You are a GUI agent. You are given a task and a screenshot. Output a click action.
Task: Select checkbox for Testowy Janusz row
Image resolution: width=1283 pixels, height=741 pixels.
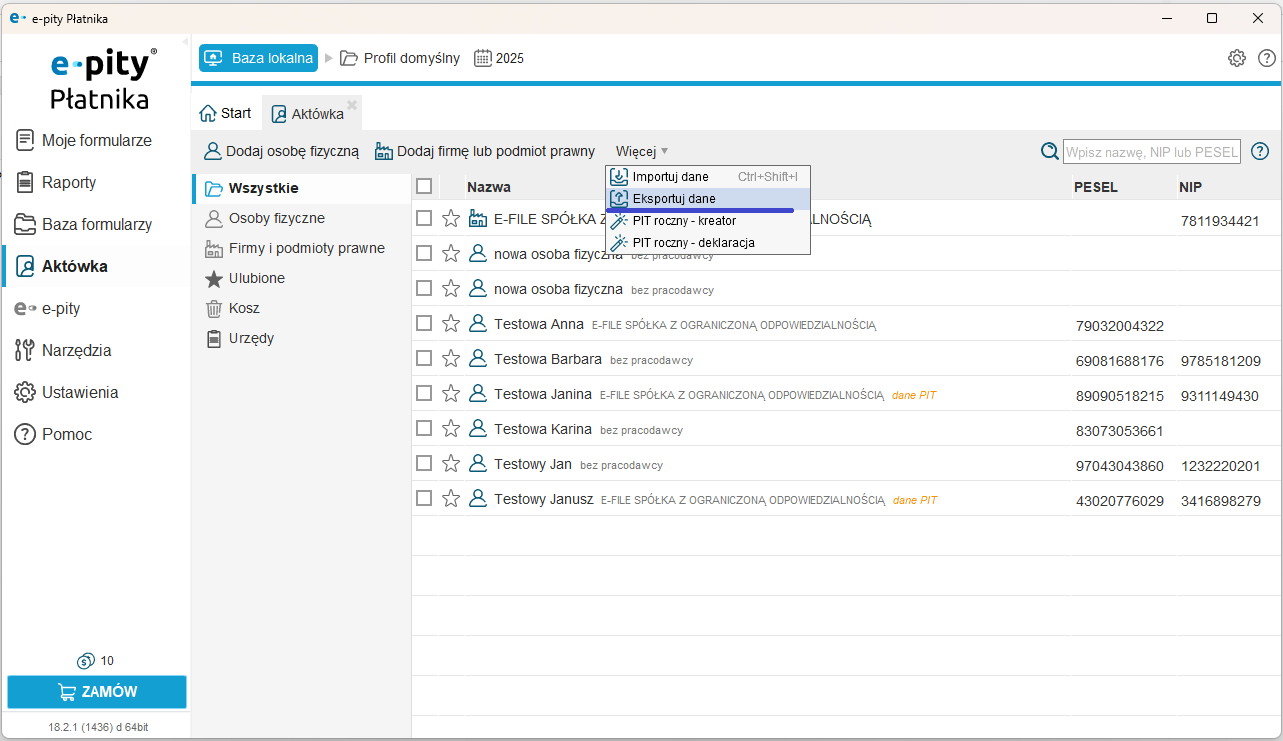[424, 498]
